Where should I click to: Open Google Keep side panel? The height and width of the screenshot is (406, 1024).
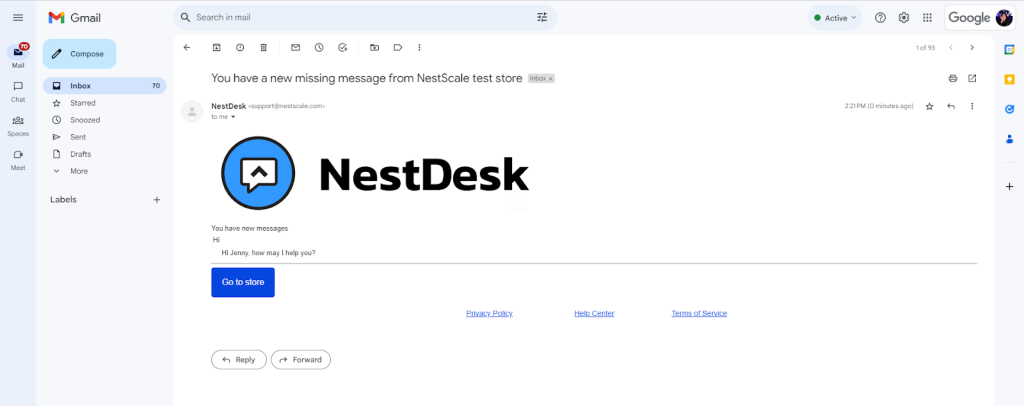coord(1010,79)
